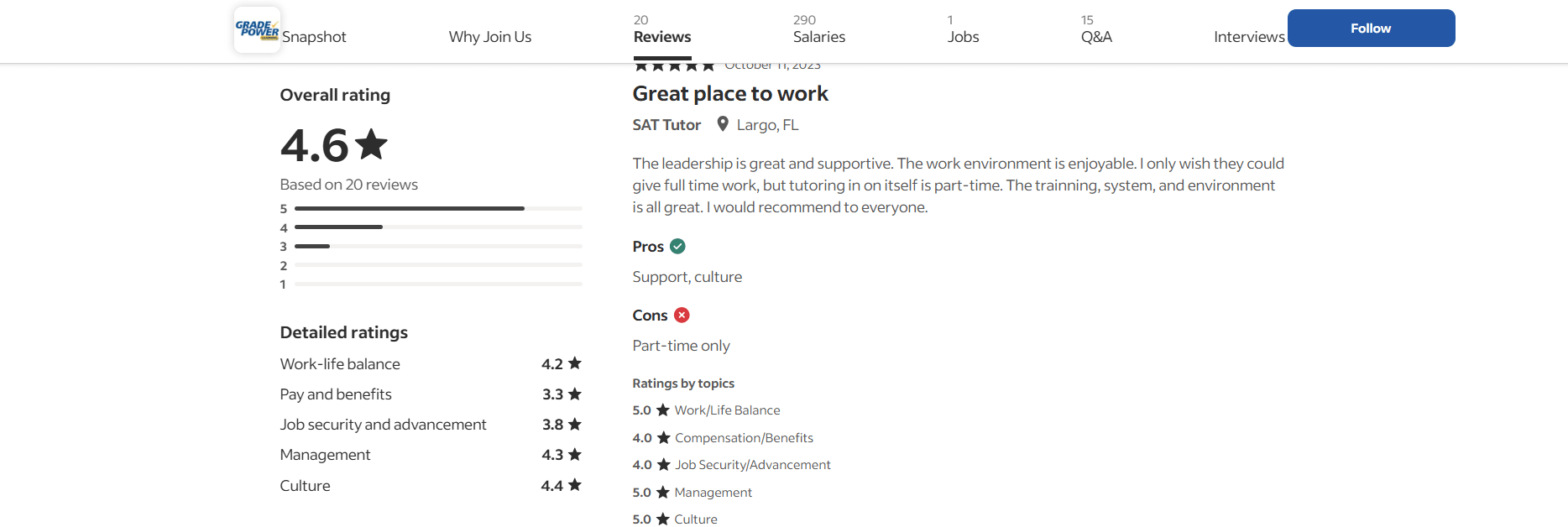This screenshot has width=1568, height=527.
Task: Click the star next to Work-life balance 4.2
Action: pyautogui.click(x=575, y=363)
